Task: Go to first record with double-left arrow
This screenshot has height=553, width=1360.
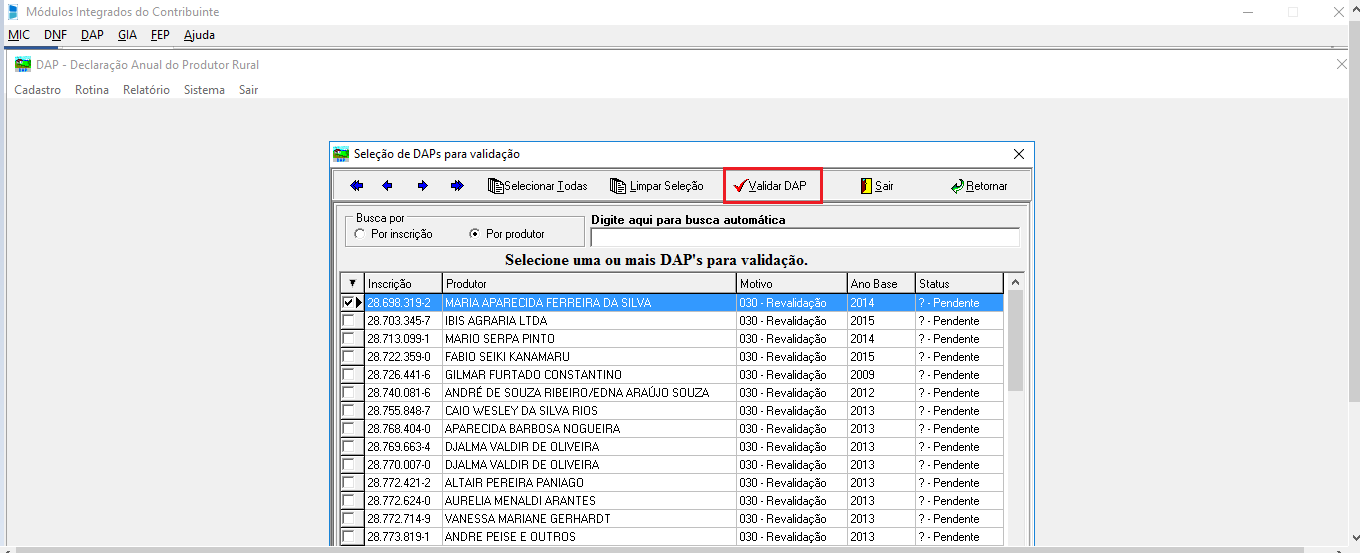Action: (357, 186)
